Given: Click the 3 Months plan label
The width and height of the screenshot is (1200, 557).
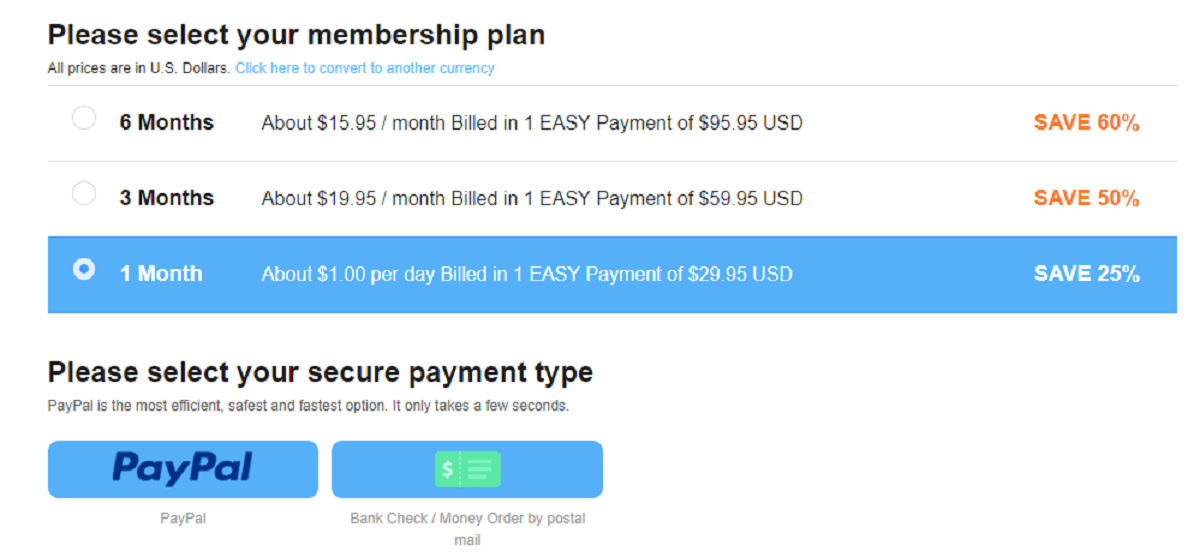Looking at the screenshot, I should point(166,198).
